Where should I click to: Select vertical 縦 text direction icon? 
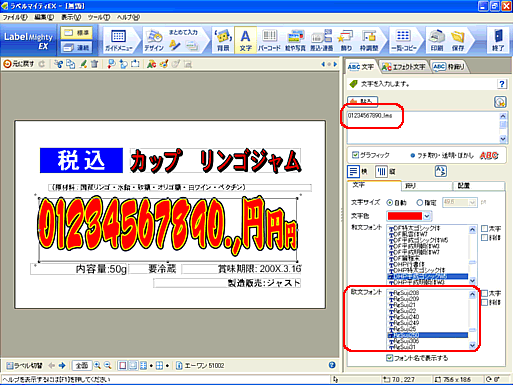(381, 172)
